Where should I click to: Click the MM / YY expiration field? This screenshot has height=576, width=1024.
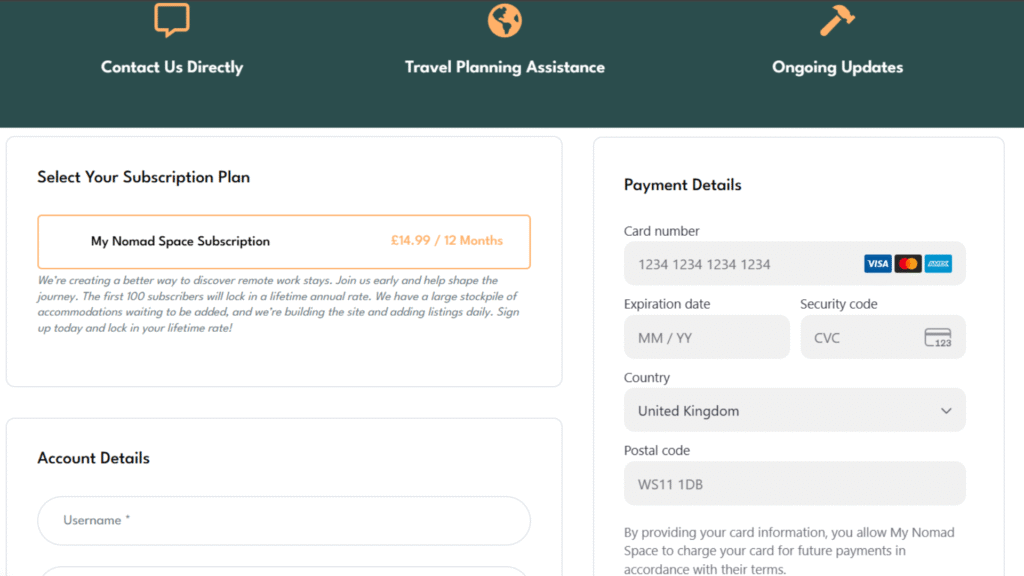[706, 338]
